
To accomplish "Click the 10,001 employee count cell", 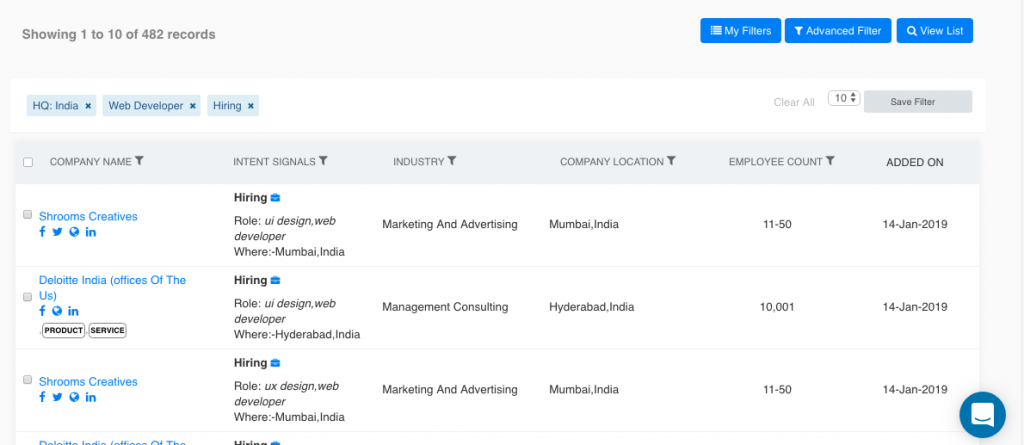I will 777,307.
